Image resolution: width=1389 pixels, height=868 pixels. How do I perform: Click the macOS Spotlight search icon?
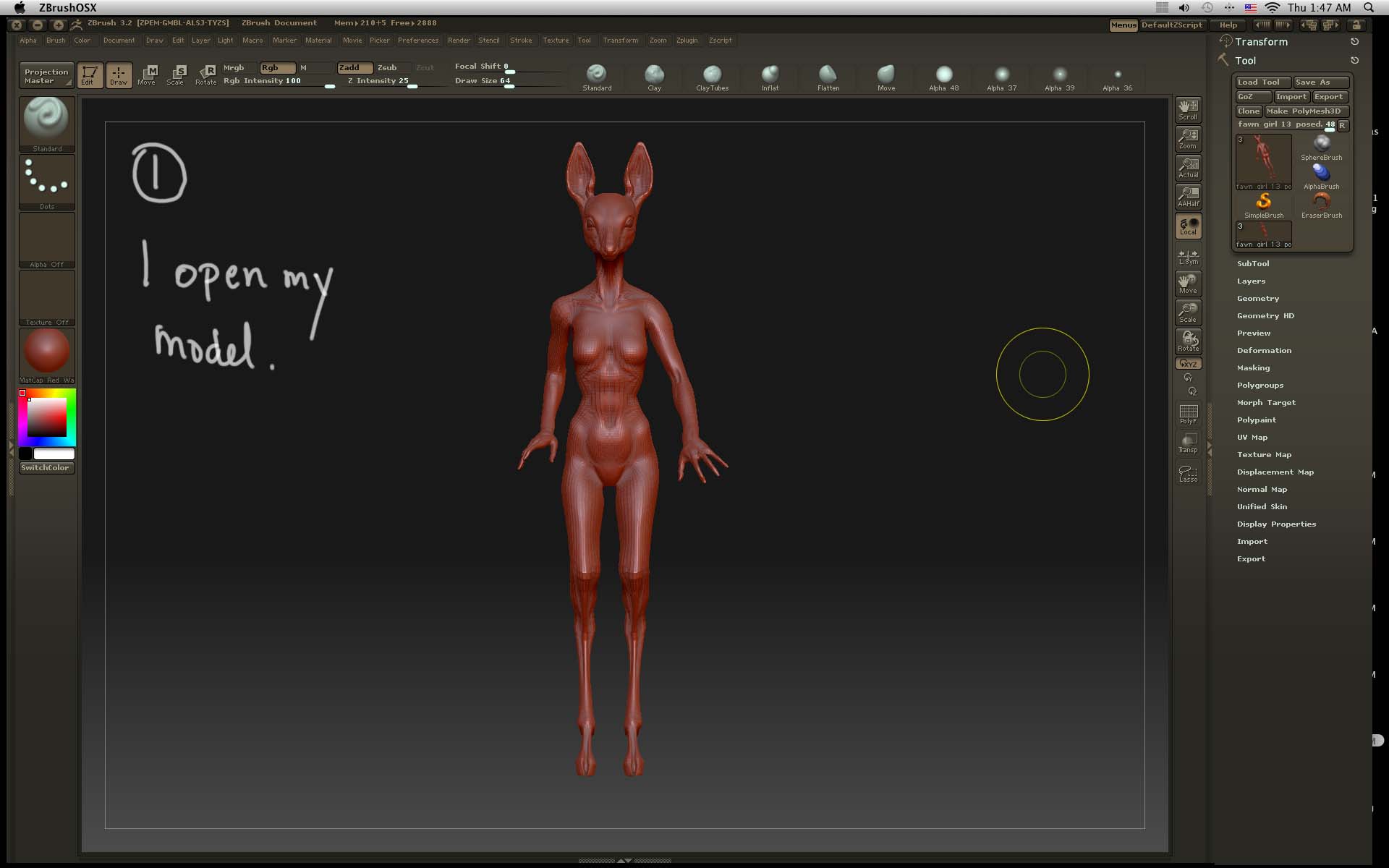(1368, 7)
